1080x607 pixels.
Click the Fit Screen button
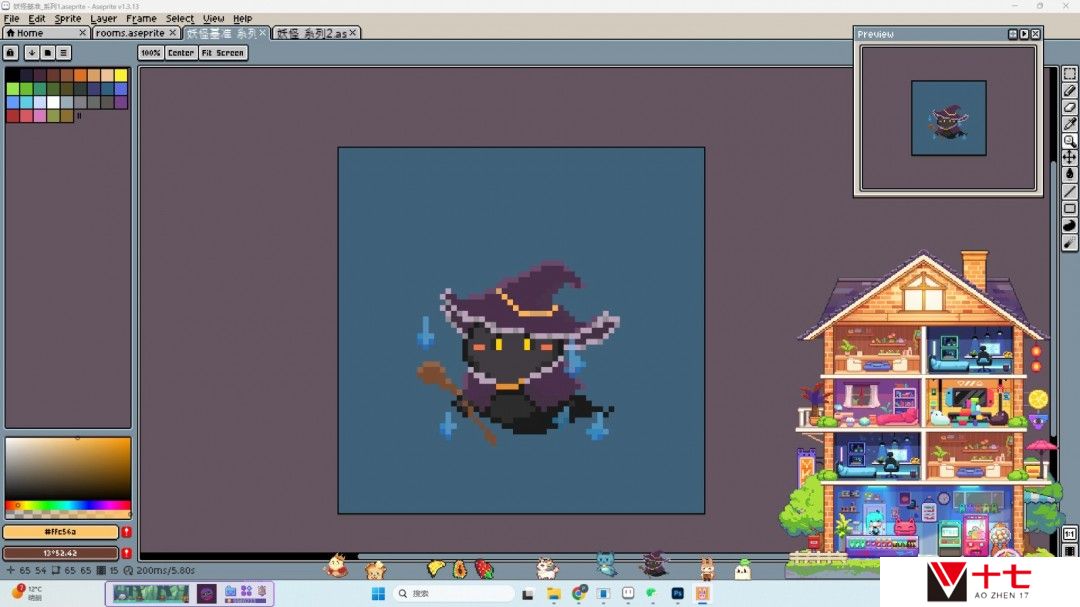pyautogui.click(x=222, y=52)
